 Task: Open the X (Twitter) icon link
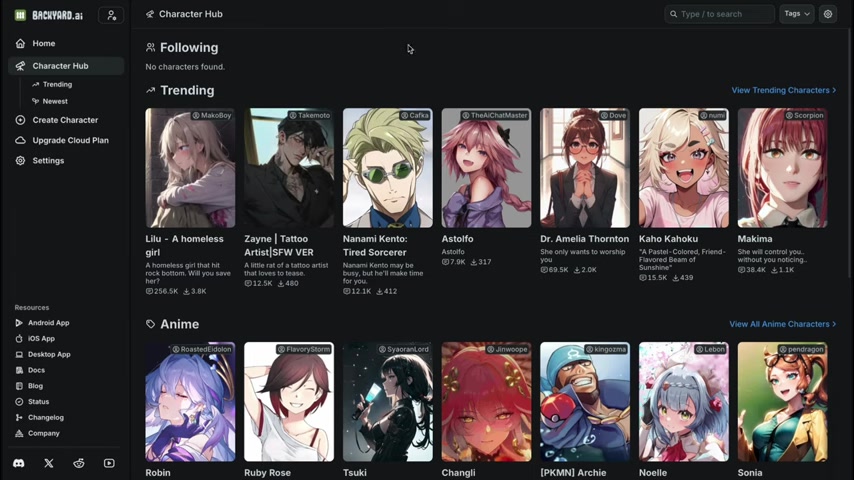(x=48, y=463)
